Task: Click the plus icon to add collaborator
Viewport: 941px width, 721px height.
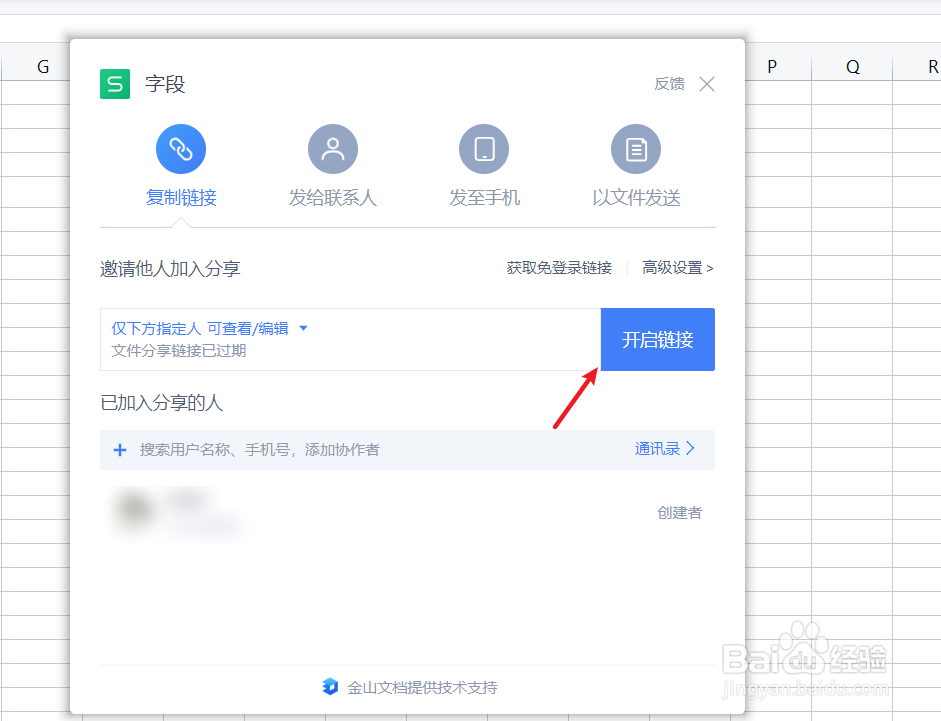Action: [120, 450]
